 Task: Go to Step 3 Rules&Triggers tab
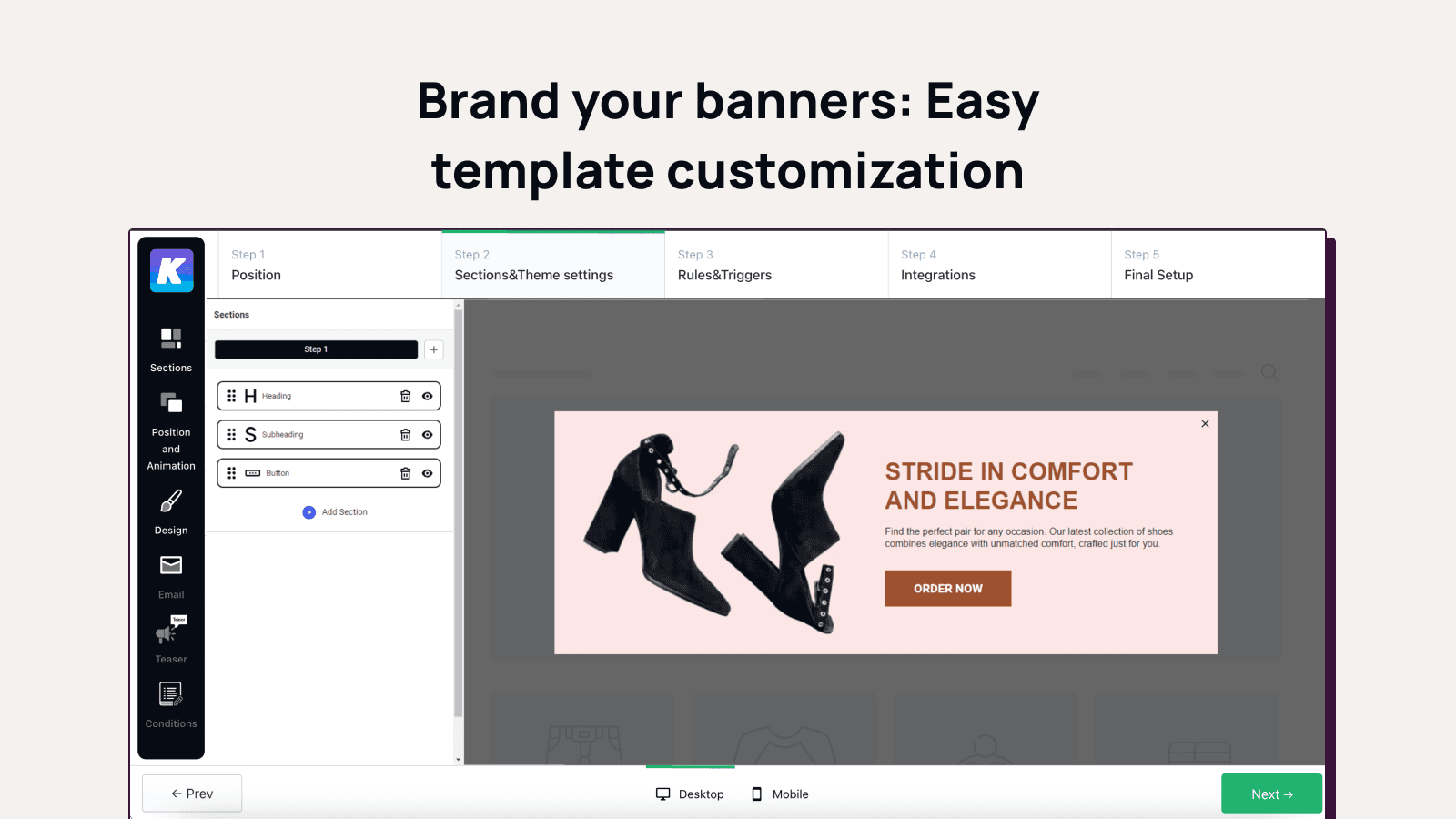[775, 265]
